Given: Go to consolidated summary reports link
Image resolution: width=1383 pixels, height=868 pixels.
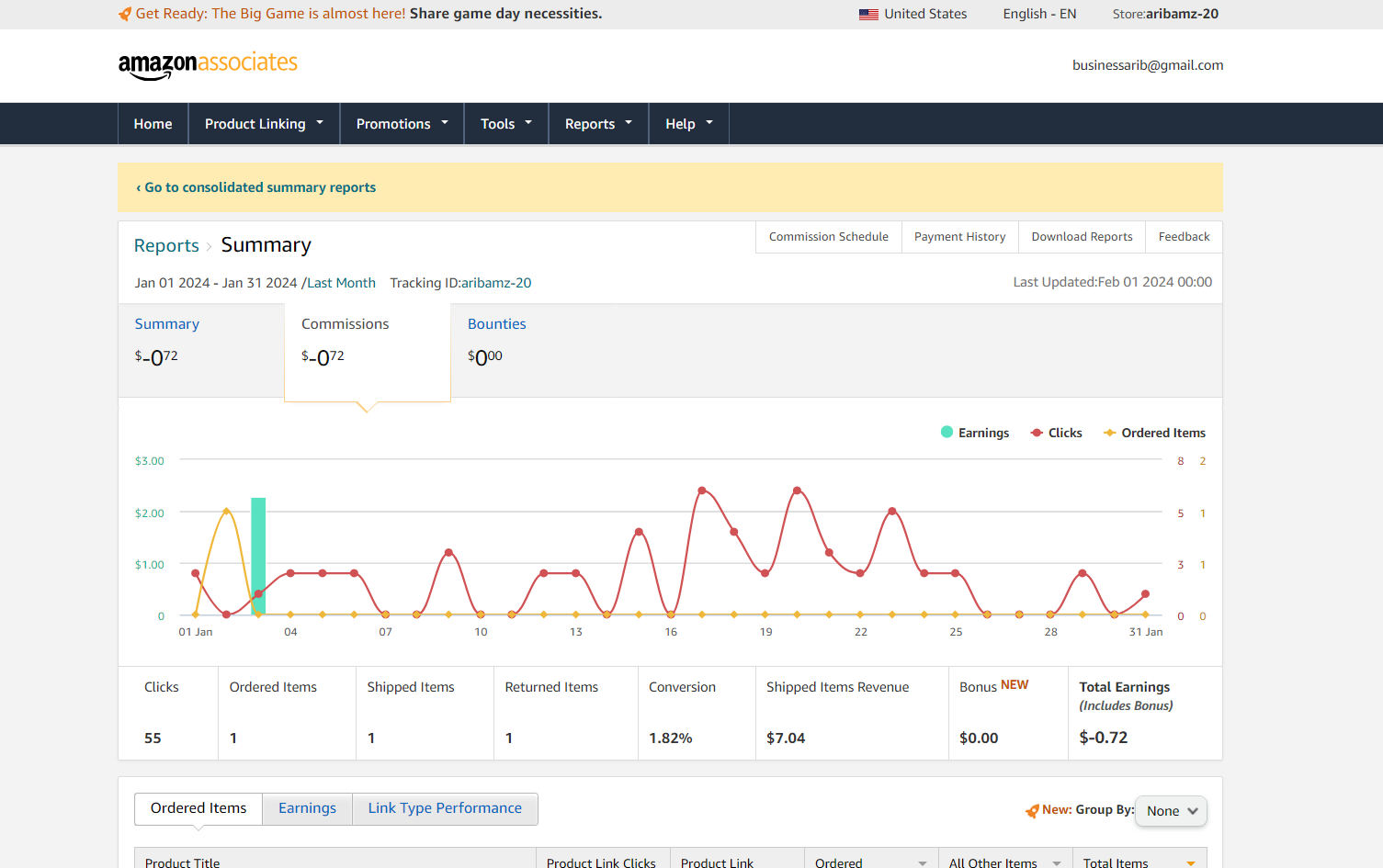Looking at the screenshot, I should tap(256, 187).
